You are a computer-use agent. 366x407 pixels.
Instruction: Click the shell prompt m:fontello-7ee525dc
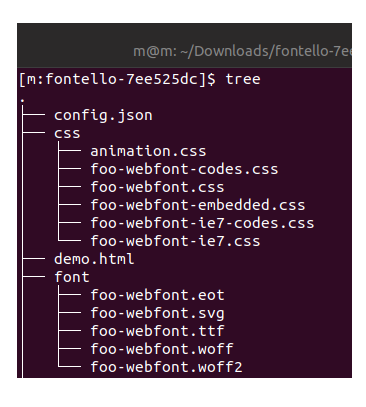pos(117,79)
